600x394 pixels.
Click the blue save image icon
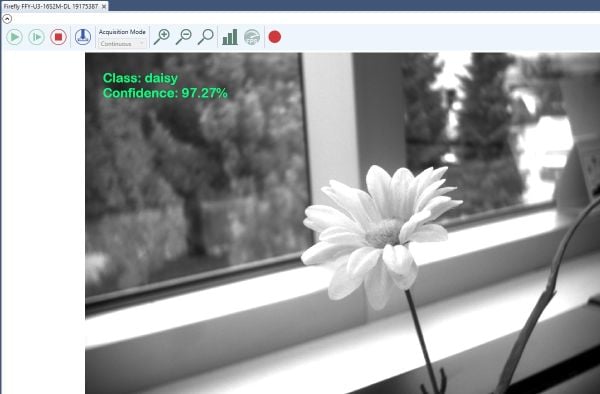click(x=83, y=37)
